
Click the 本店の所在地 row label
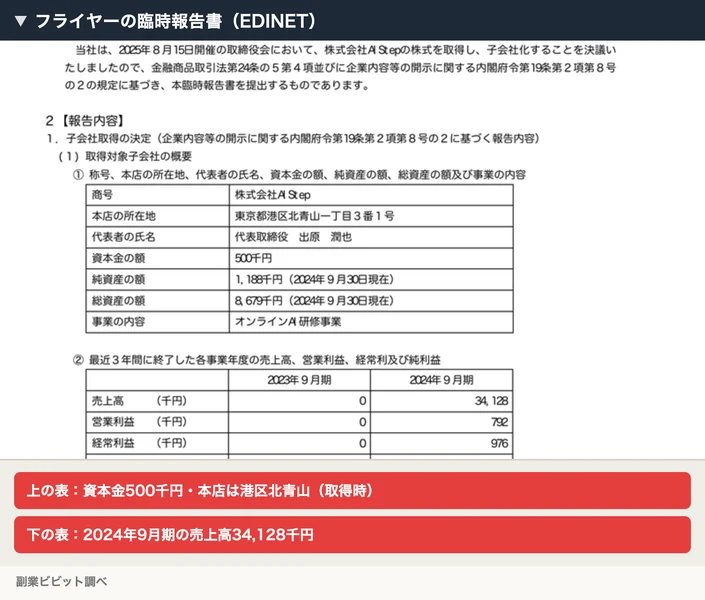124,216
